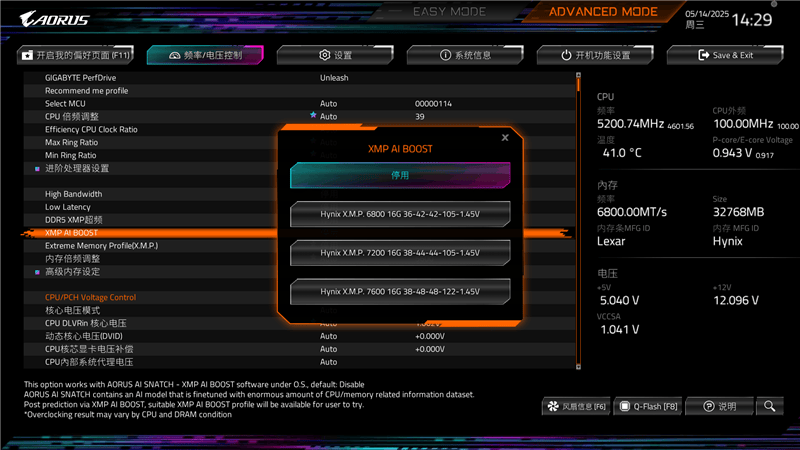The image size is (800, 450).
Task: Click the settings list scrollbar thumb
Action: tap(578, 85)
